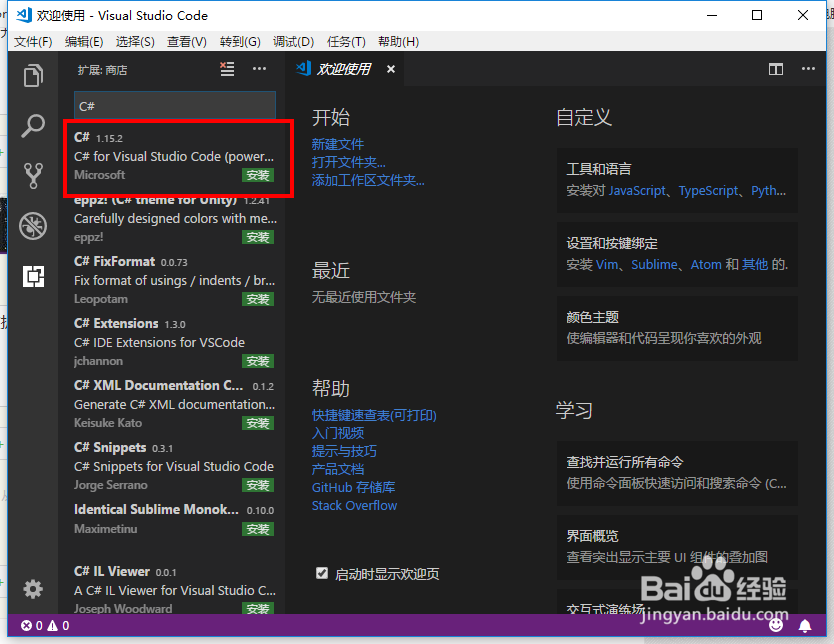The height and width of the screenshot is (644, 834).
Task: Open the Stack Overflow link
Action: (354, 505)
